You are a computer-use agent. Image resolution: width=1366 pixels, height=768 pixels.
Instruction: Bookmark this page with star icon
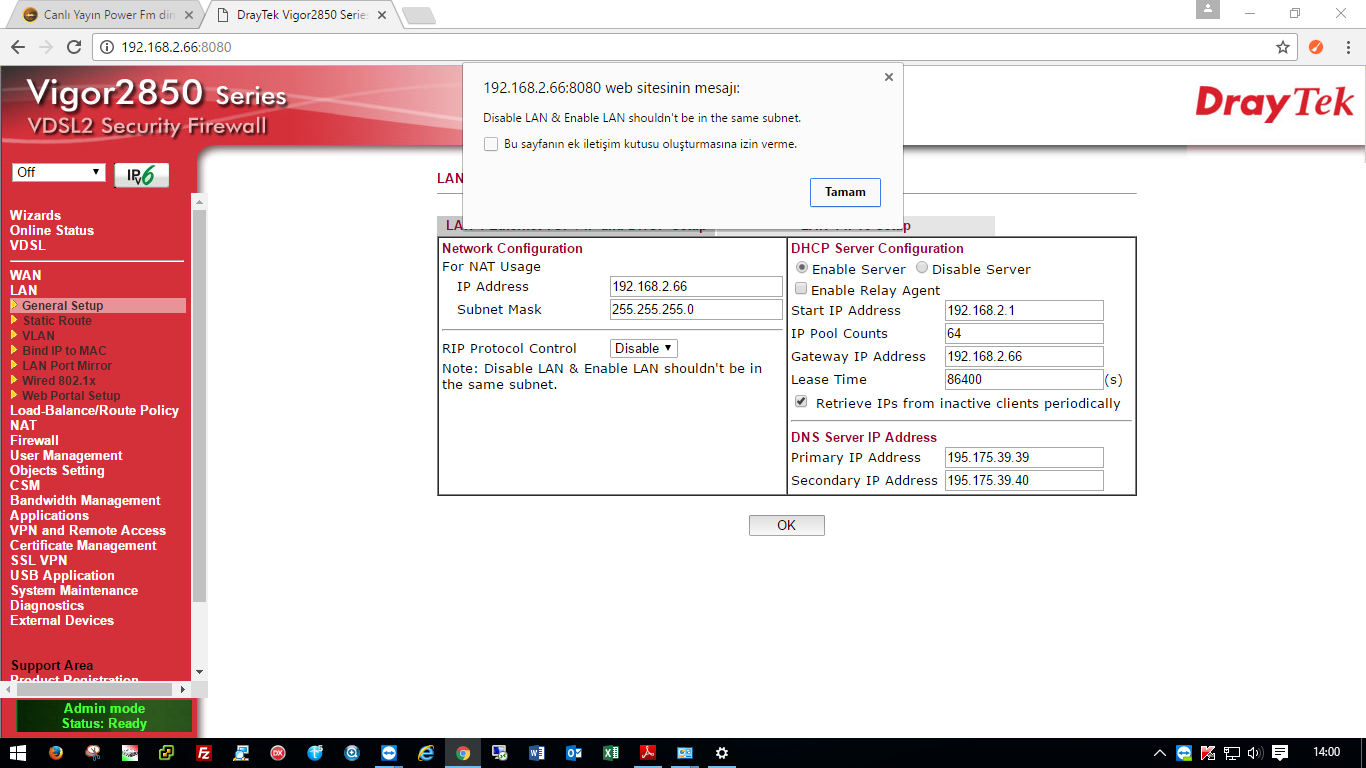coord(1283,47)
